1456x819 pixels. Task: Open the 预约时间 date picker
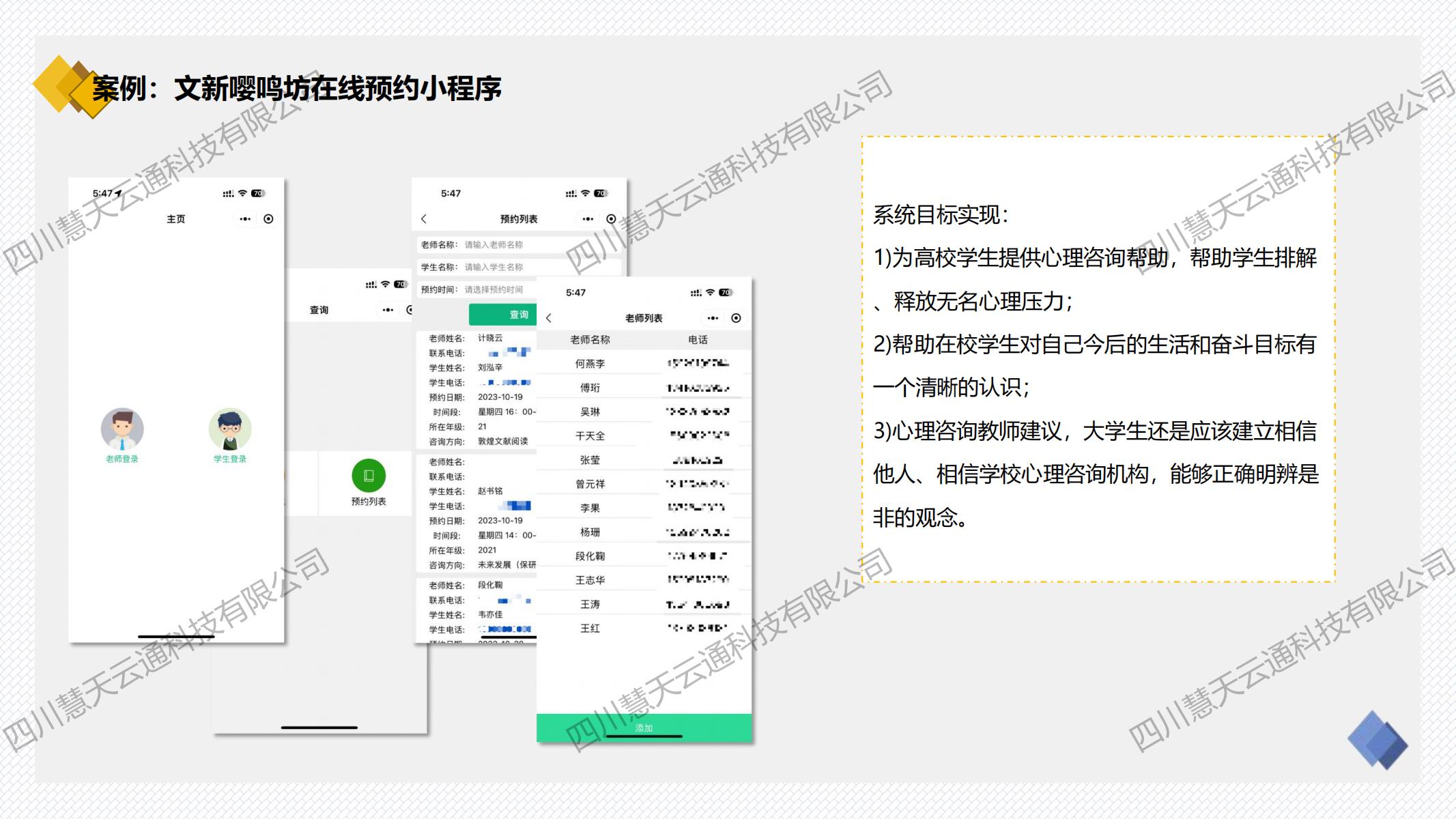point(494,289)
